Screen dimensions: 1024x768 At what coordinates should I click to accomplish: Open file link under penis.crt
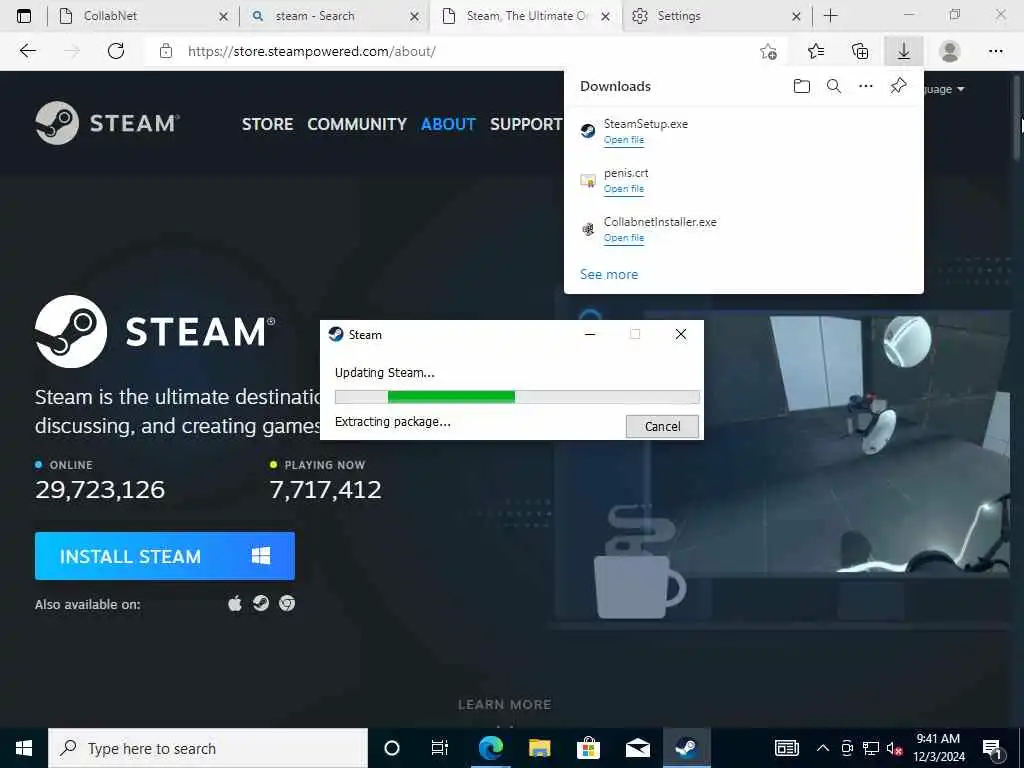624,189
